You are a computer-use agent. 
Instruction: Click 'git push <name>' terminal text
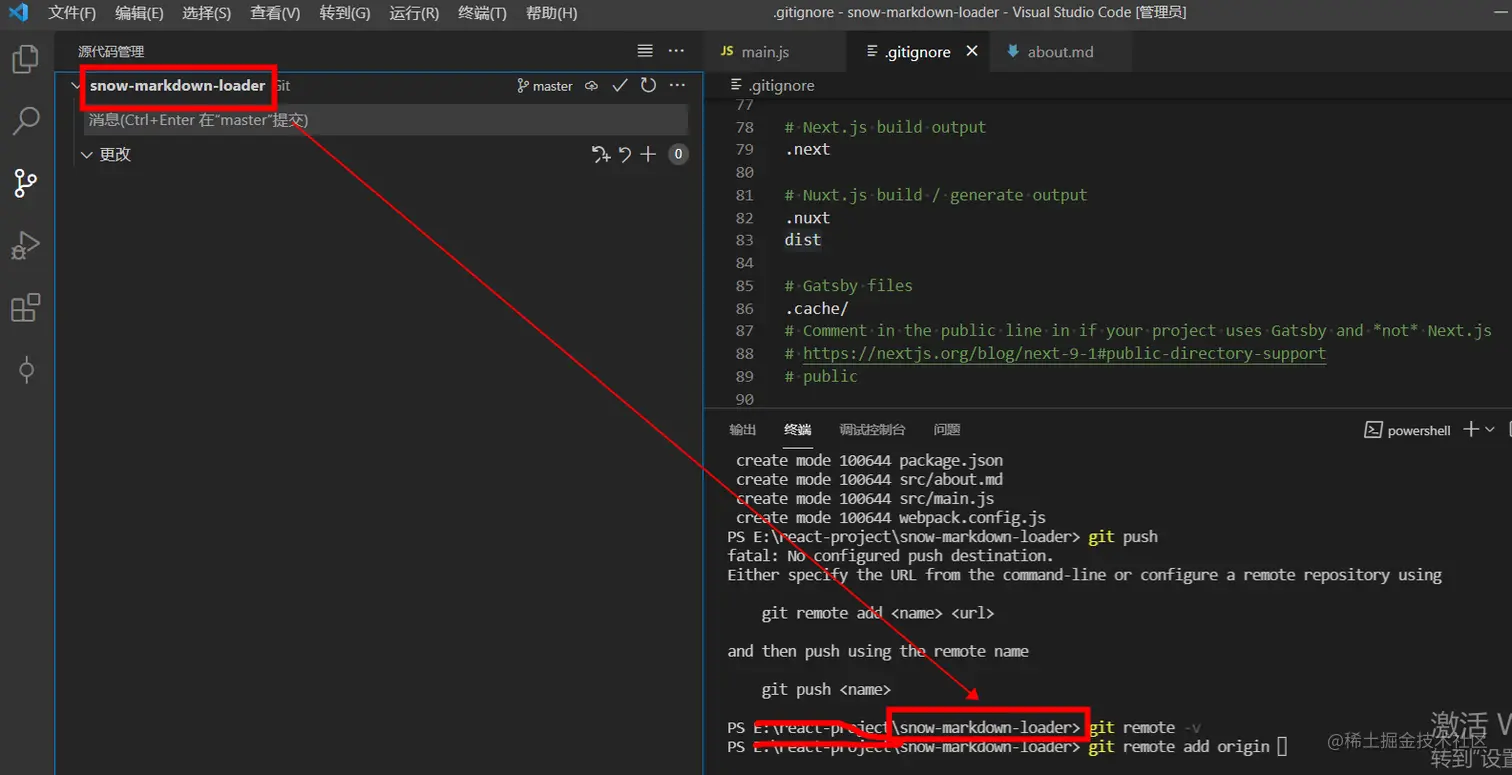pyautogui.click(x=826, y=689)
